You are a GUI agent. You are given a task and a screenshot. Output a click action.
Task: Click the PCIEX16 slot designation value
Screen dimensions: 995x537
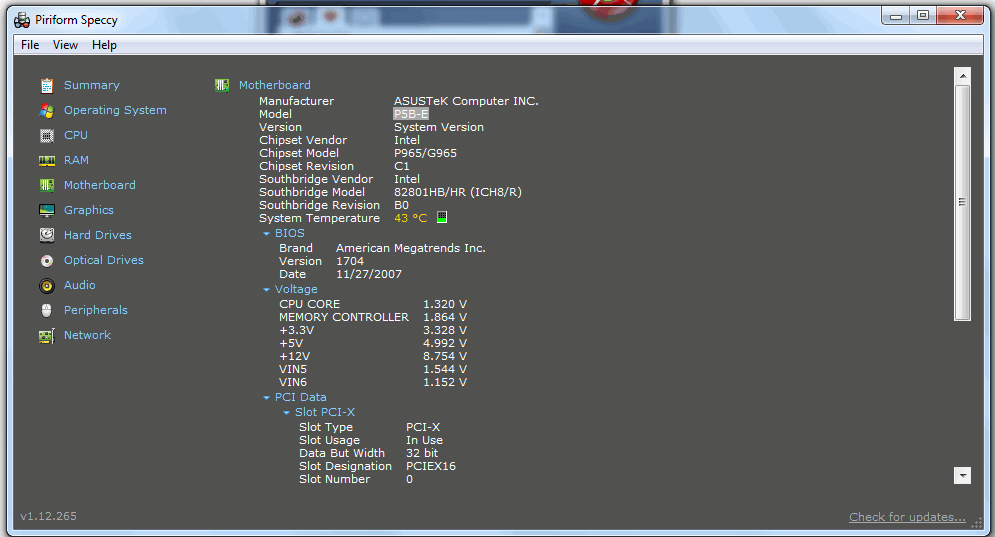tap(431, 466)
